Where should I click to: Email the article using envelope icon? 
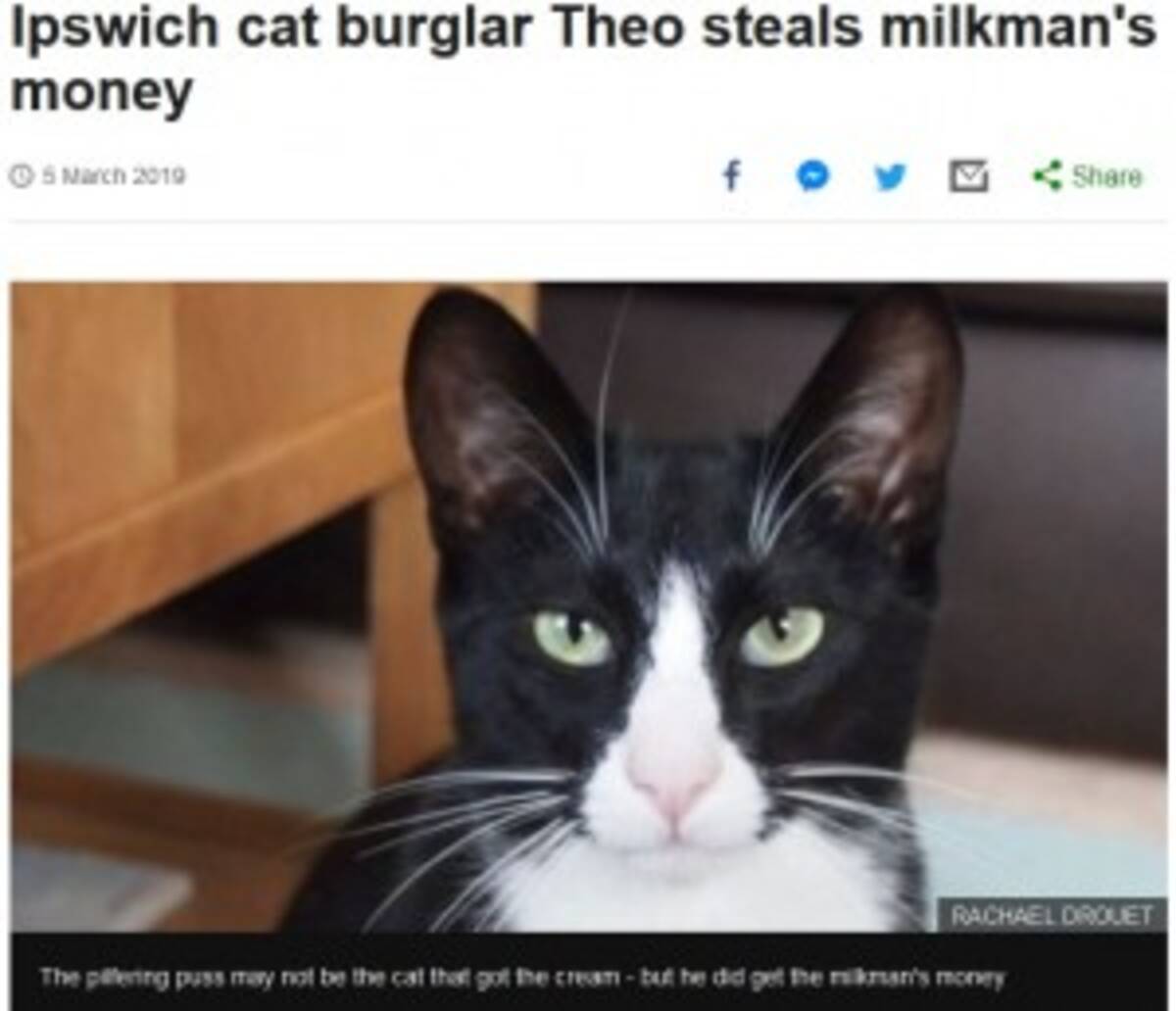pos(968,176)
